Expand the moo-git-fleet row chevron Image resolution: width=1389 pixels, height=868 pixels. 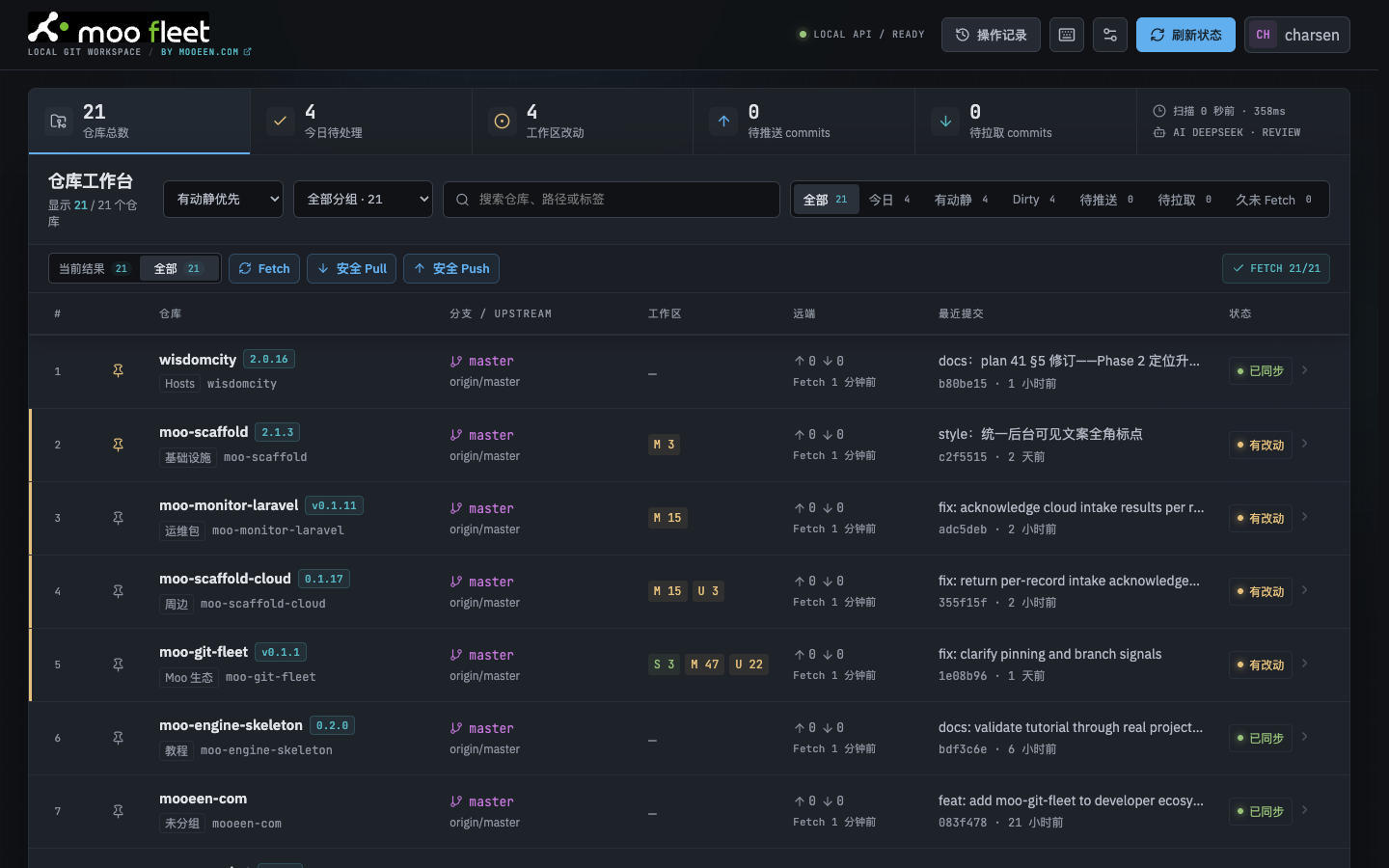tap(1305, 664)
